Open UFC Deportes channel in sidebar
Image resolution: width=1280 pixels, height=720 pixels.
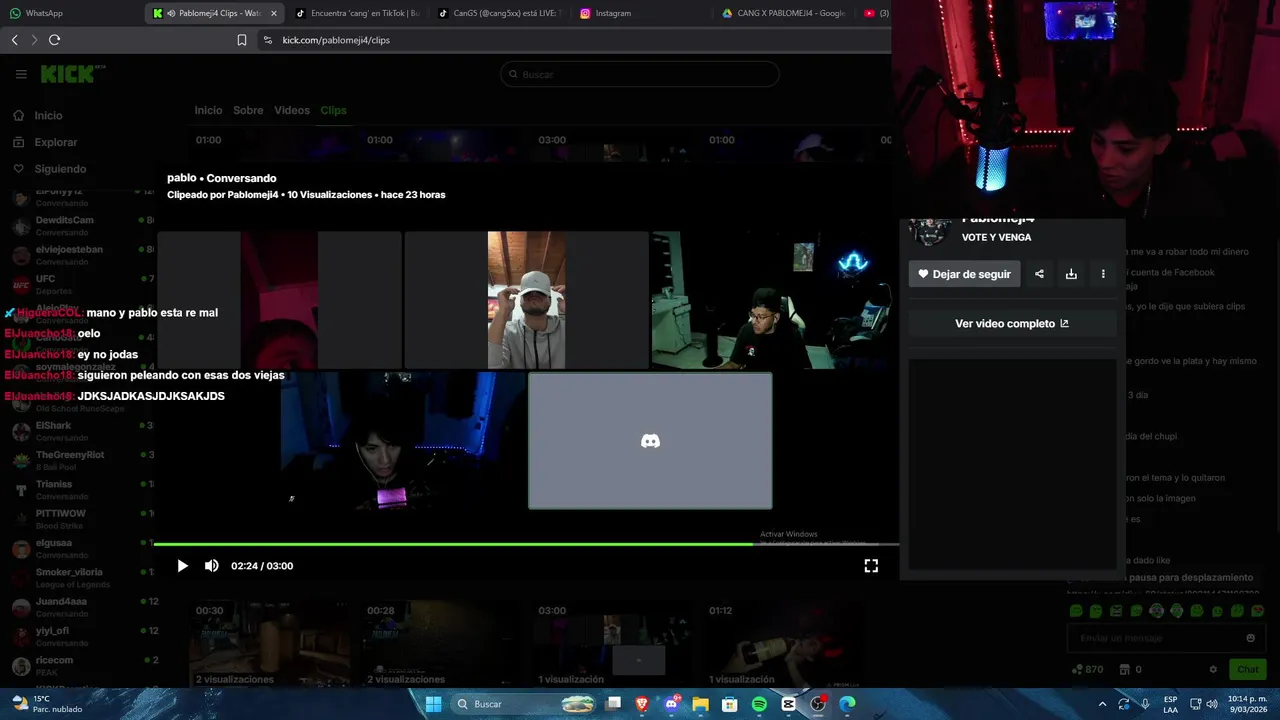[x=80, y=284]
